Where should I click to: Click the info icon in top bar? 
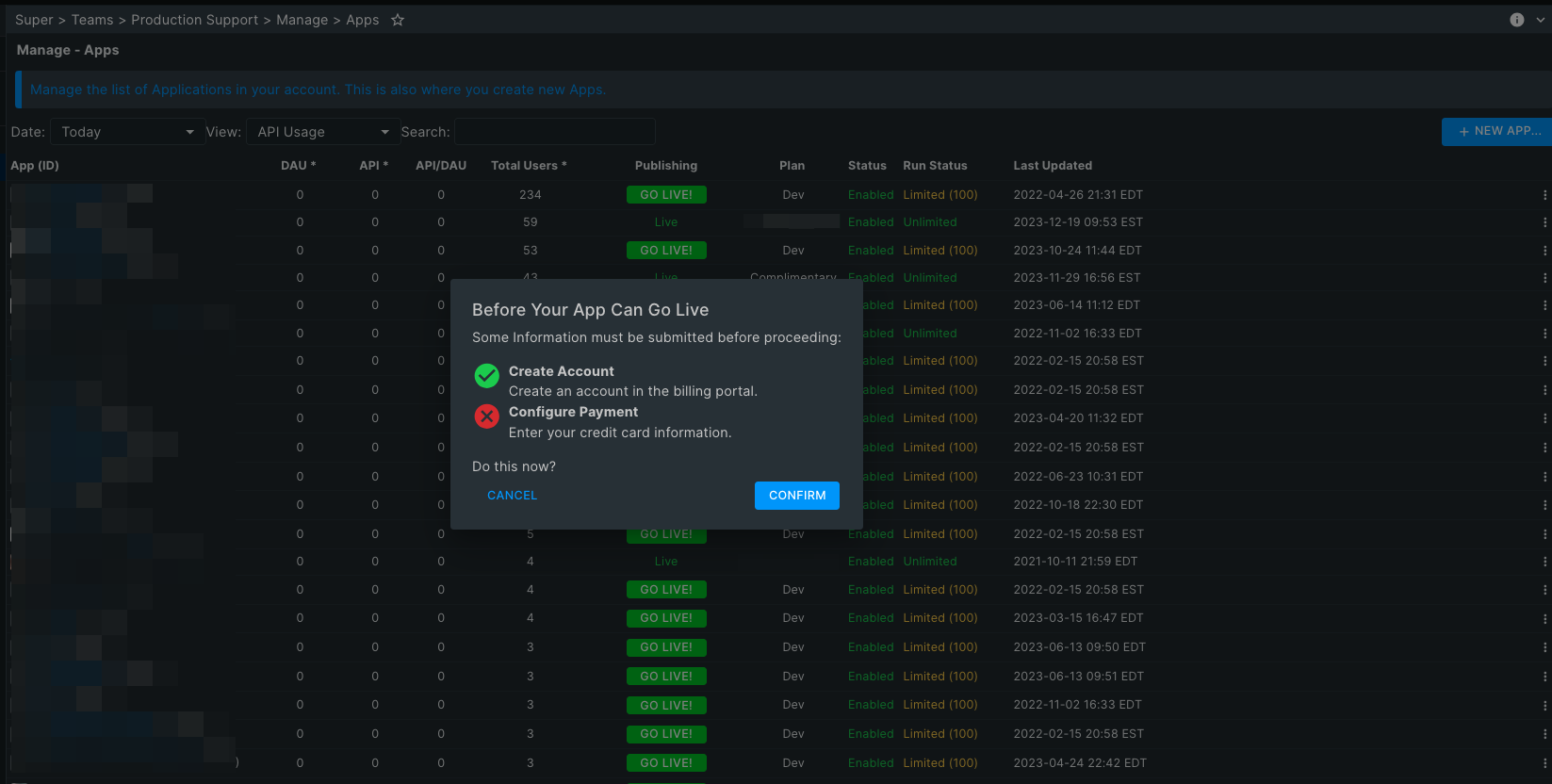click(x=1517, y=20)
